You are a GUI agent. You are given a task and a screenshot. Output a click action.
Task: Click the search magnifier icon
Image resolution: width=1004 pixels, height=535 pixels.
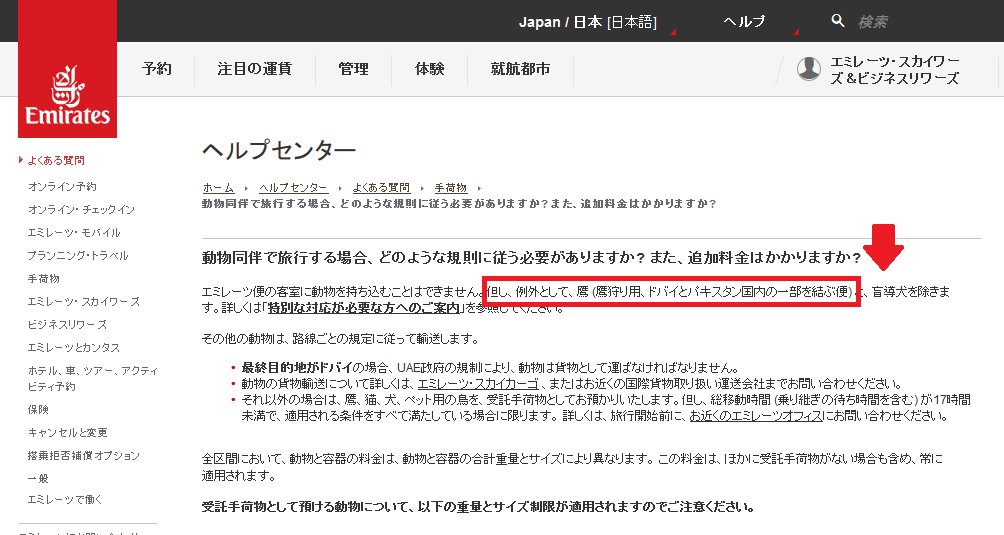point(838,21)
